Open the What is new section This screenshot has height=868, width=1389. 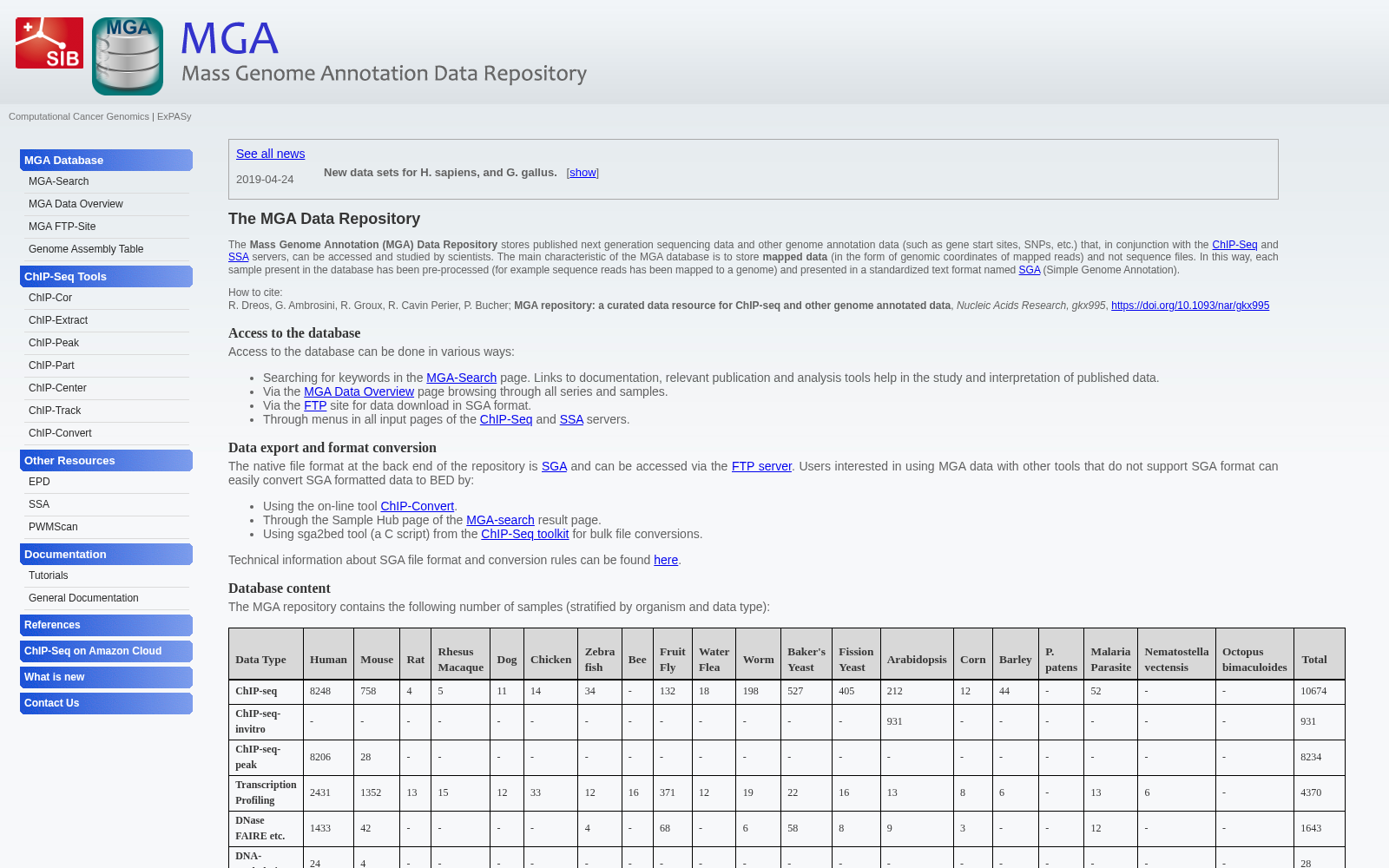106,677
